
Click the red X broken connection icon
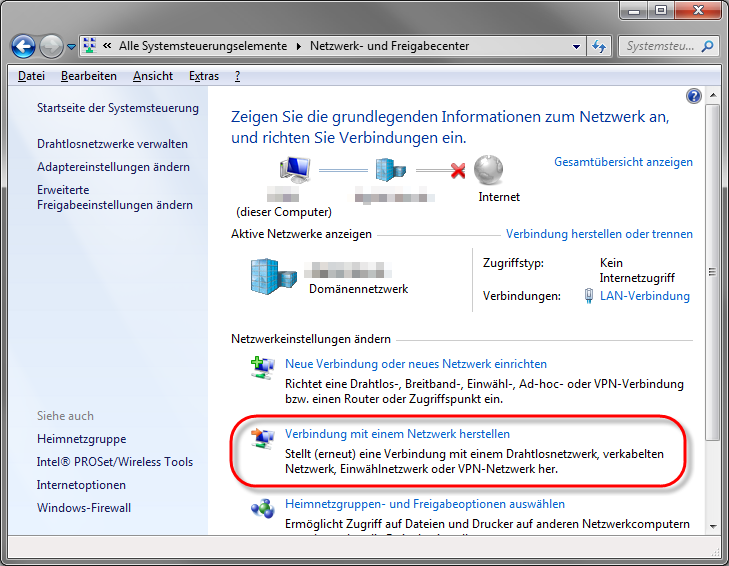(x=458, y=171)
